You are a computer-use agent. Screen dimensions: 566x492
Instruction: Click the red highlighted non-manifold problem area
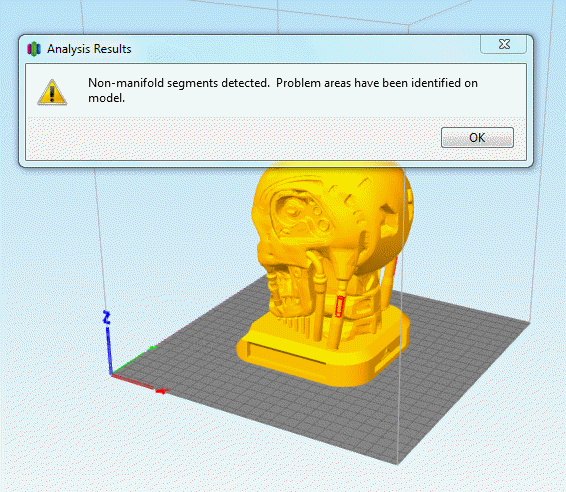pos(339,306)
